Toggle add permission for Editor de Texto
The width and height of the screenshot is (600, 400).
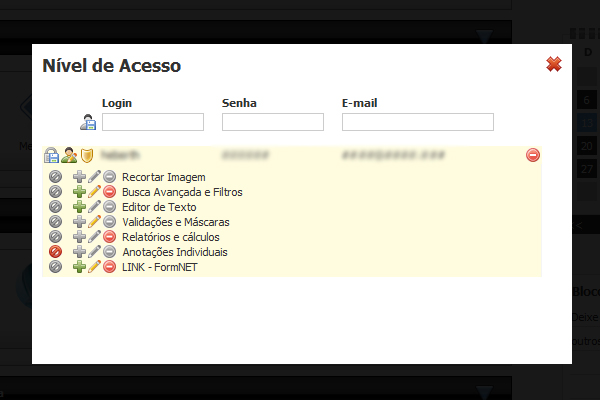79,207
